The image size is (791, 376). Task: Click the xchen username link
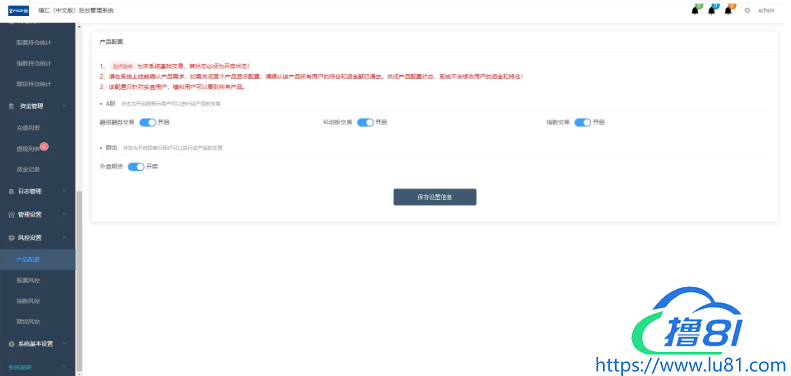[x=766, y=11]
